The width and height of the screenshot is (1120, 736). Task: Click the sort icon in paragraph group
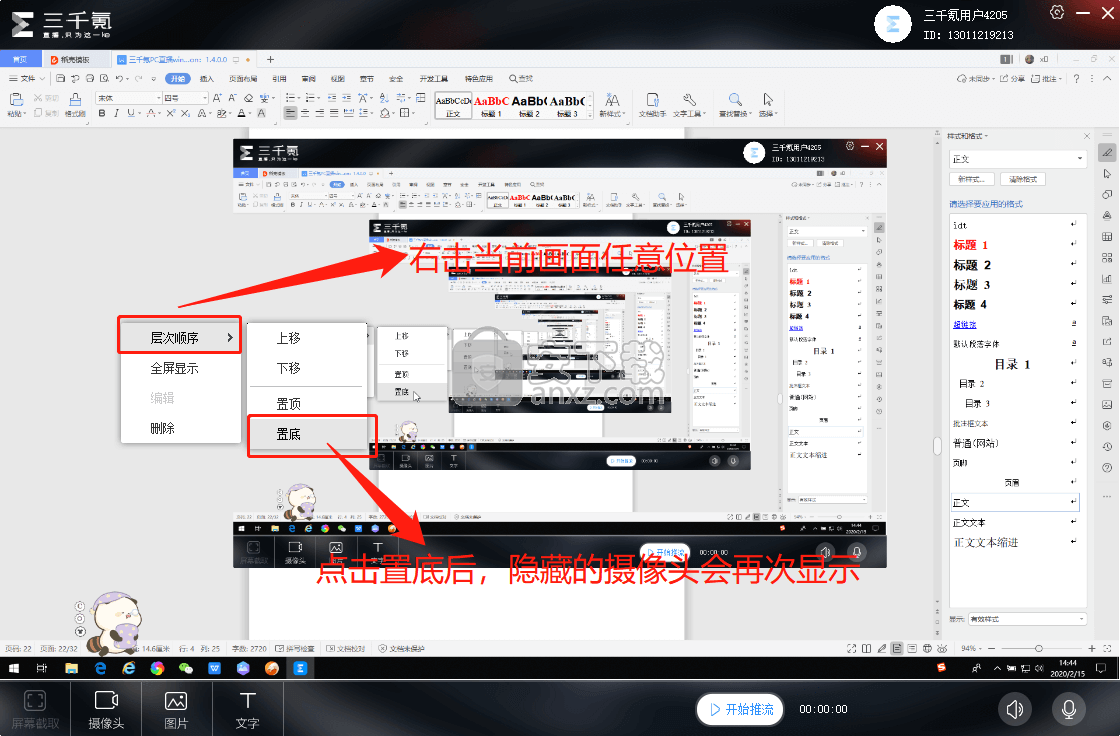tap(384, 98)
